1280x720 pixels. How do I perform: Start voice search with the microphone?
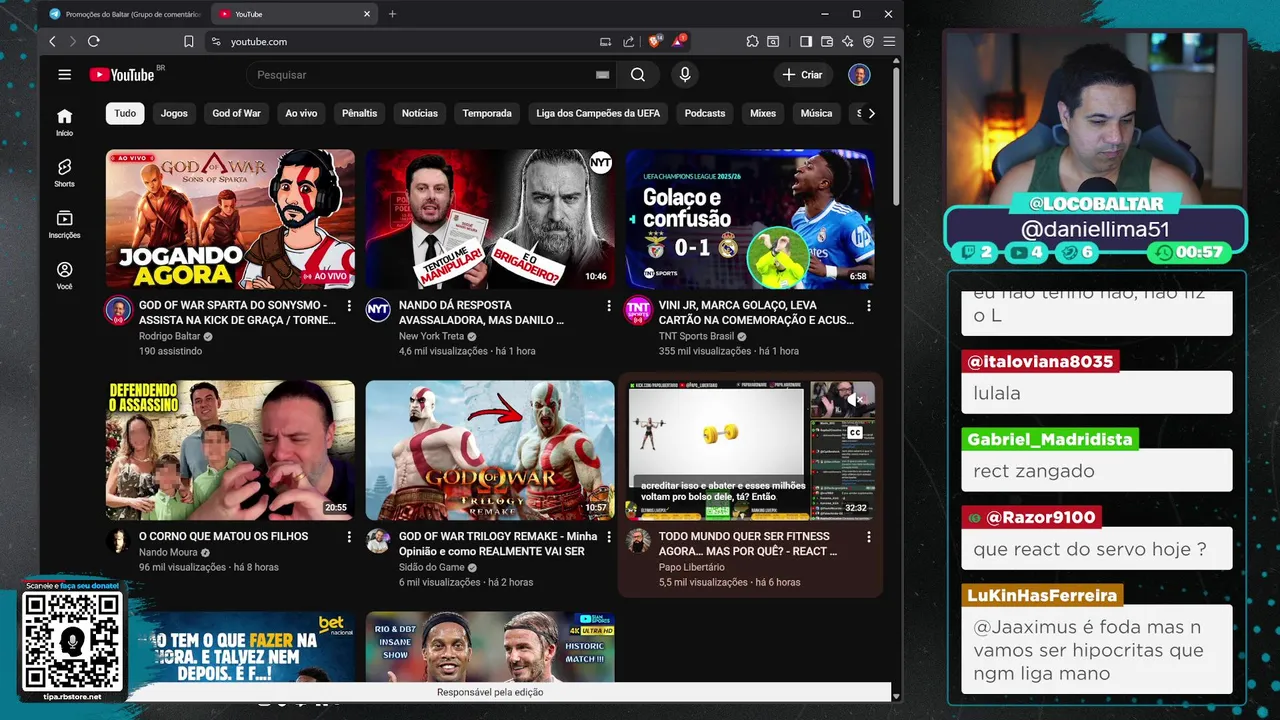point(685,75)
